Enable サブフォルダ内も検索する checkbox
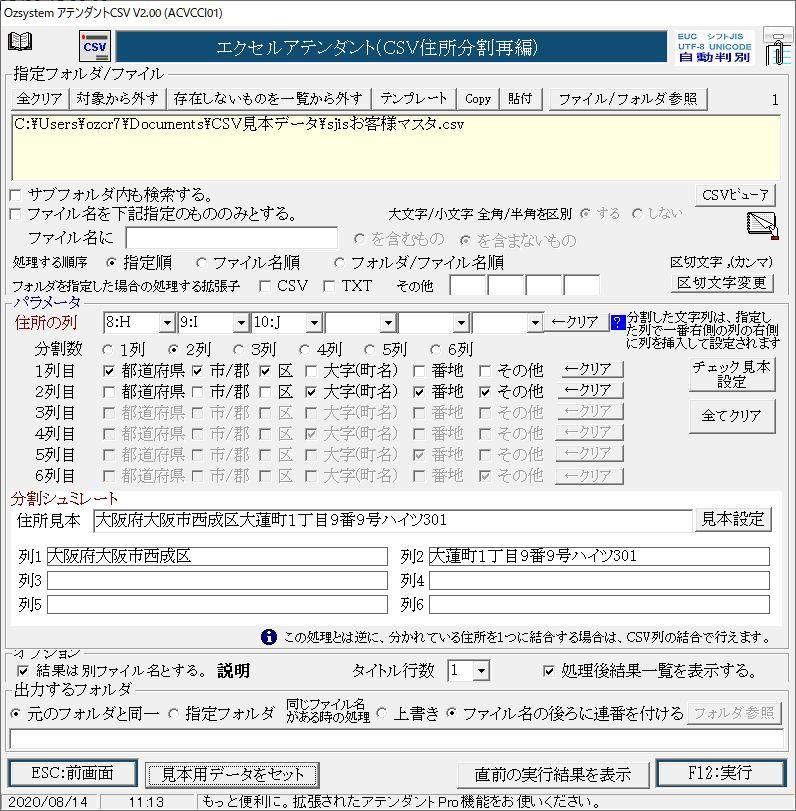The height and width of the screenshot is (811, 796). click(x=16, y=194)
